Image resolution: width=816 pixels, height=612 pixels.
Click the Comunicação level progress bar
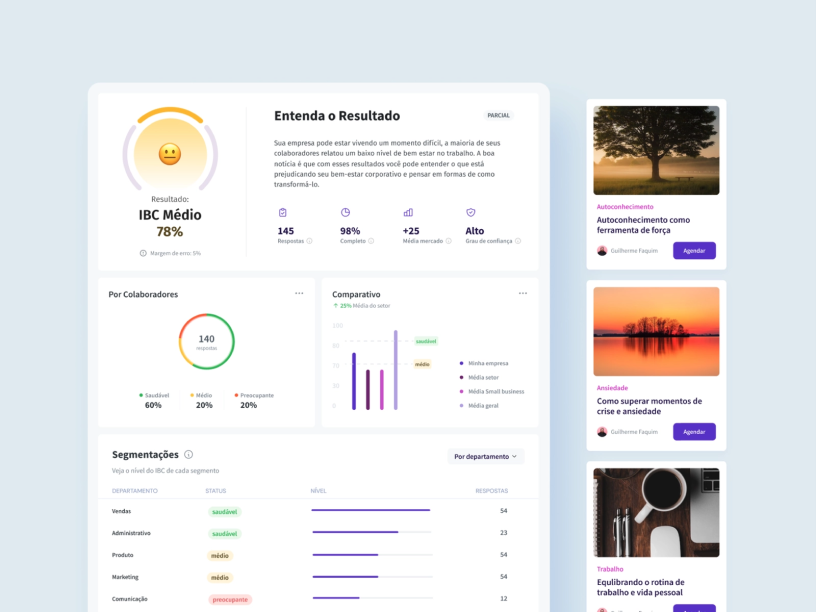pos(372,598)
